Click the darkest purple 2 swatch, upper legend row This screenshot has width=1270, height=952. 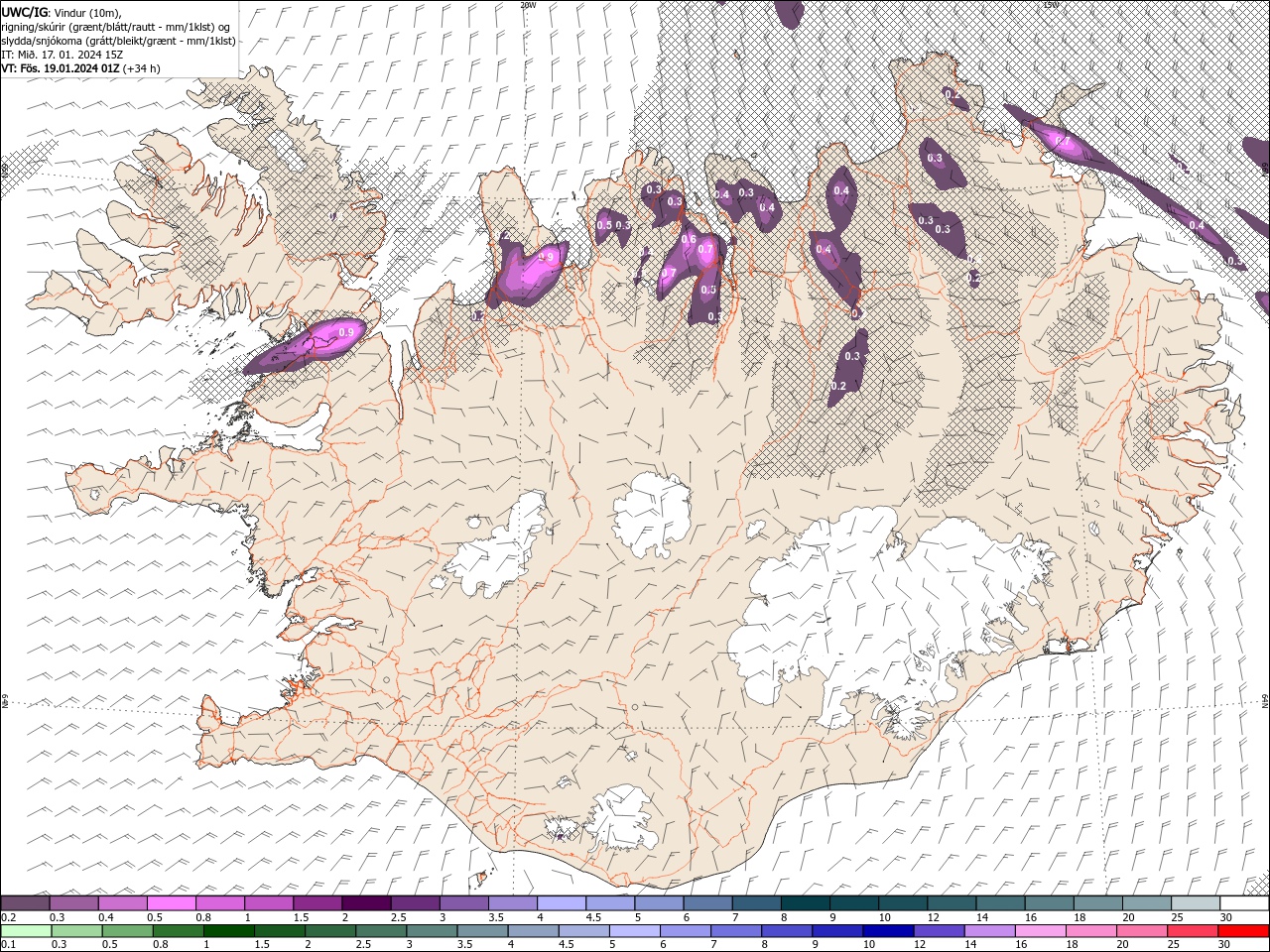pos(366,903)
